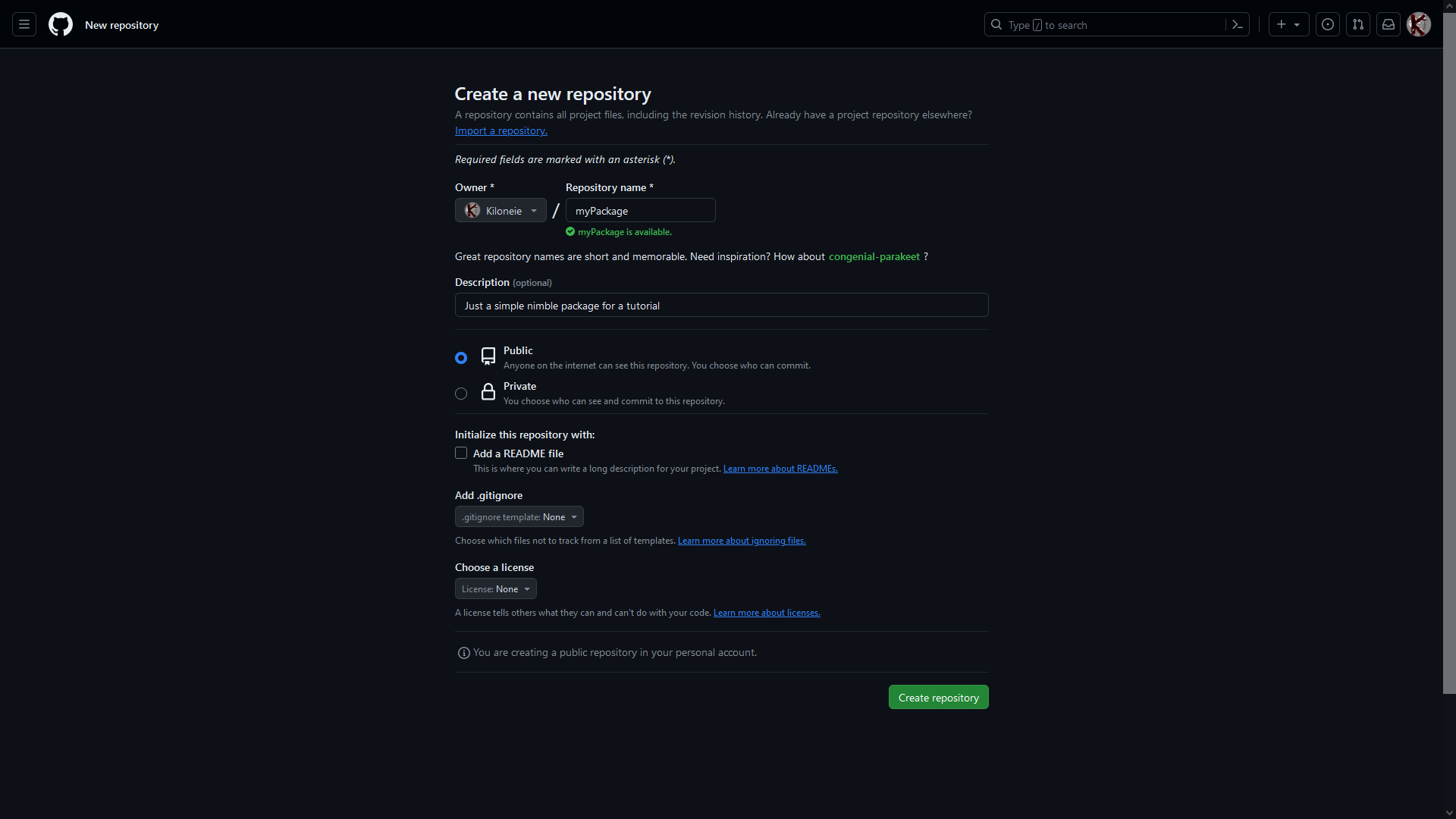Image resolution: width=1456 pixels, height=819 pixels.
Task: Open the hamburger navigation menu
Action: point(24,24)
